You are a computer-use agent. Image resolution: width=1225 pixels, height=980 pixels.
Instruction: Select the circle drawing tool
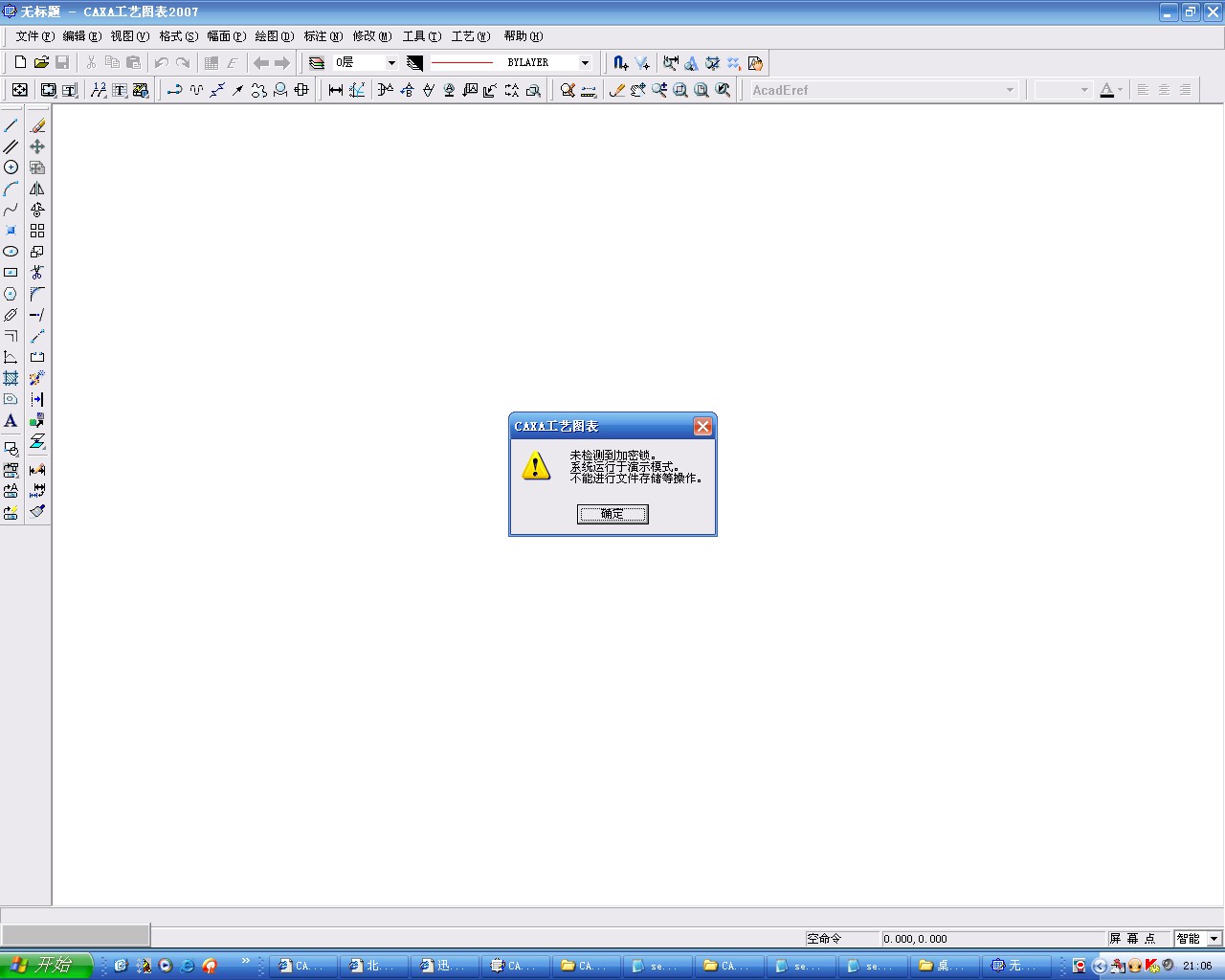[x=11, y=167]
